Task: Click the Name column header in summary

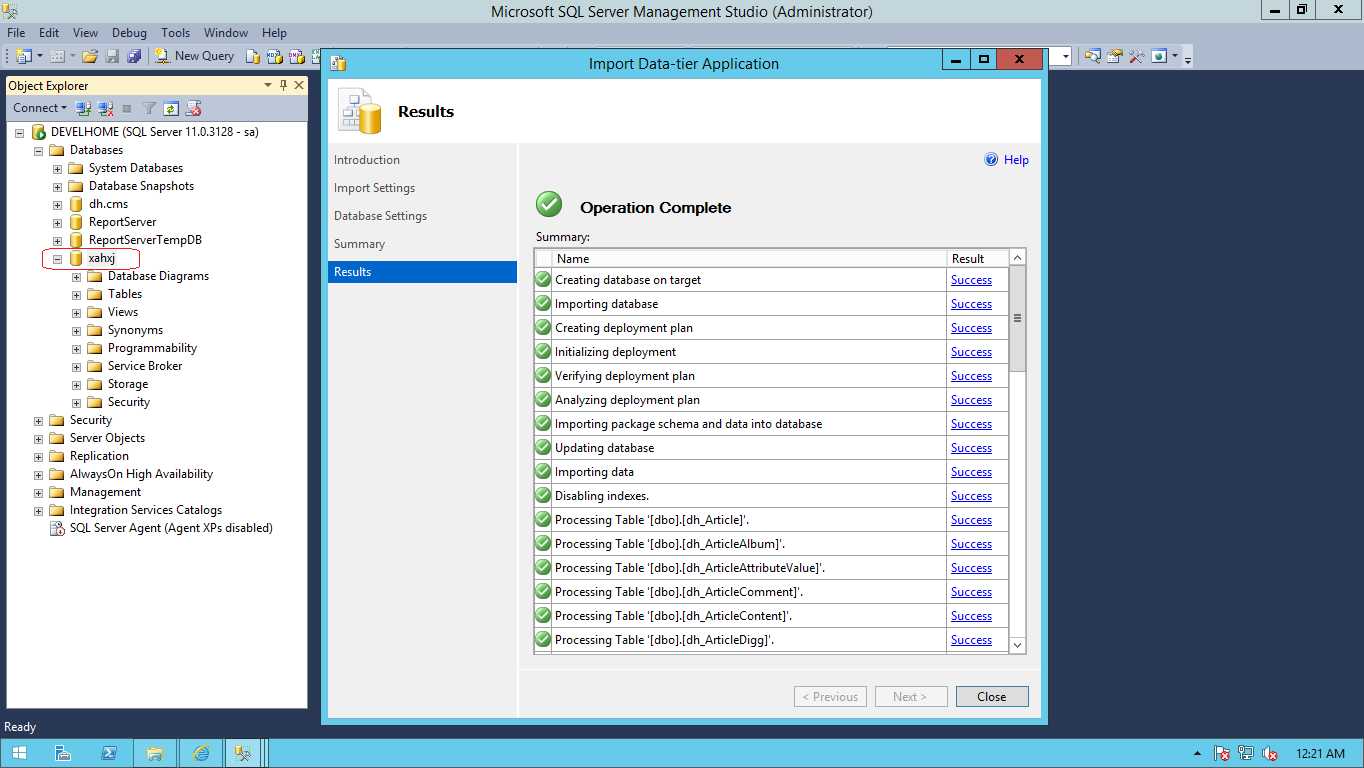Action: 749,258
